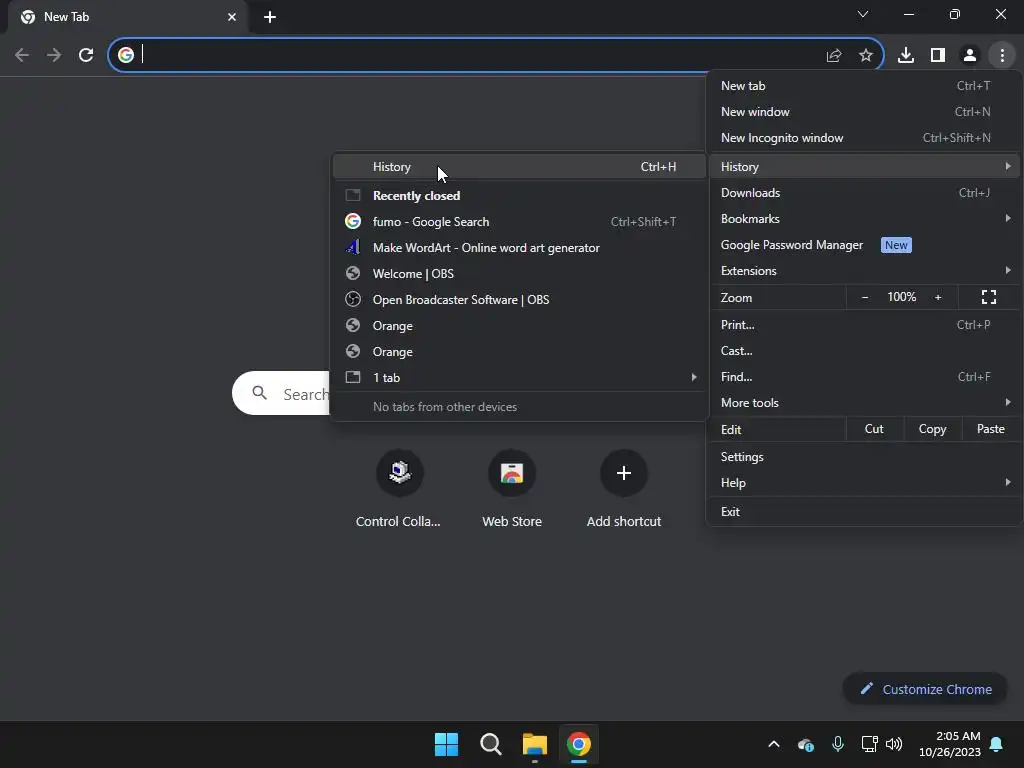Choose Exit from Chrome menu
Image resolution: width=1024 pixels, height=768 pixels.
865,511
